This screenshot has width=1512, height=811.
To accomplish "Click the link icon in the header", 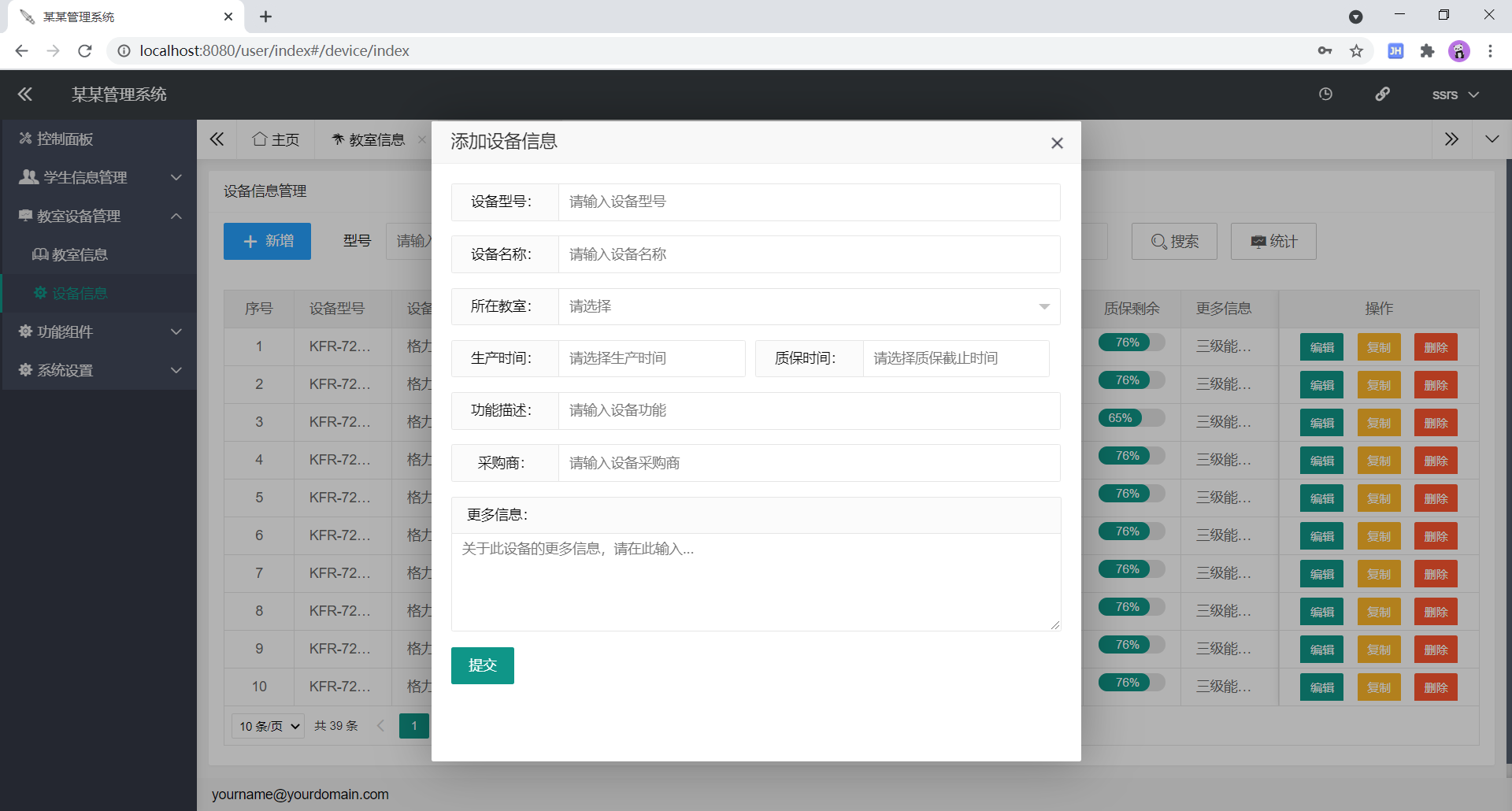I will [1383, 94].
